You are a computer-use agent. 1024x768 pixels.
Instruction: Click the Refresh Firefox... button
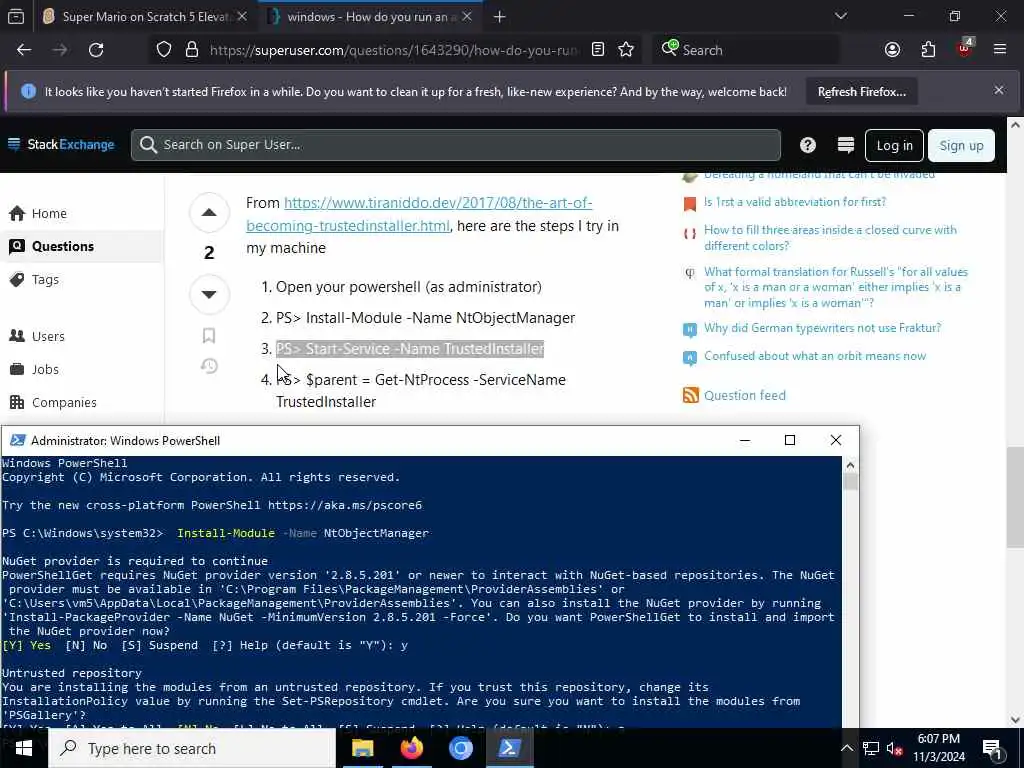(x=861, y=92)
